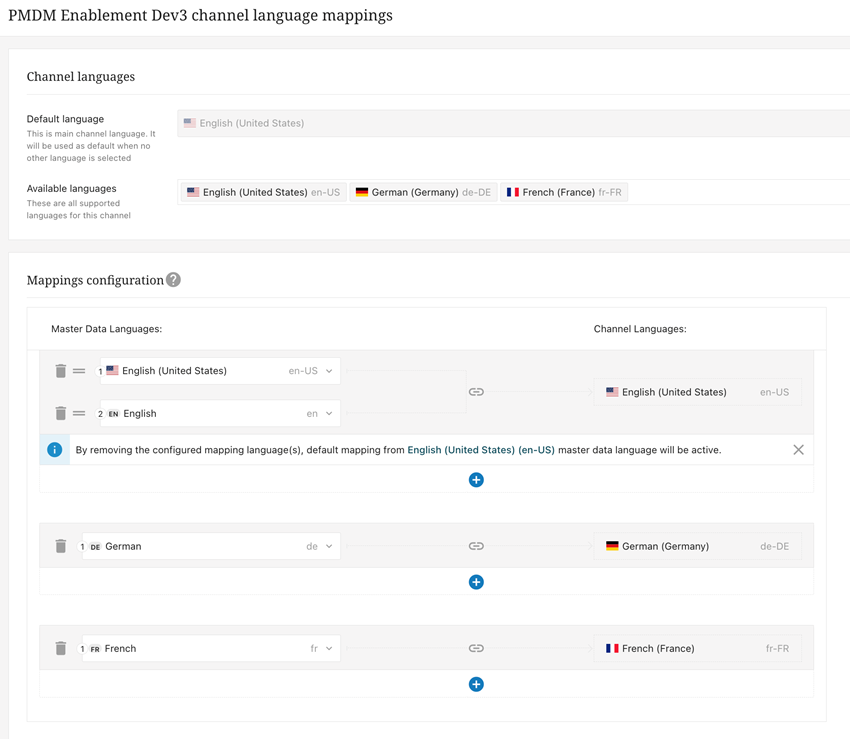Click link icon for French mapping
The width and height of the screenshot is (850, 739).
[476, 648]
